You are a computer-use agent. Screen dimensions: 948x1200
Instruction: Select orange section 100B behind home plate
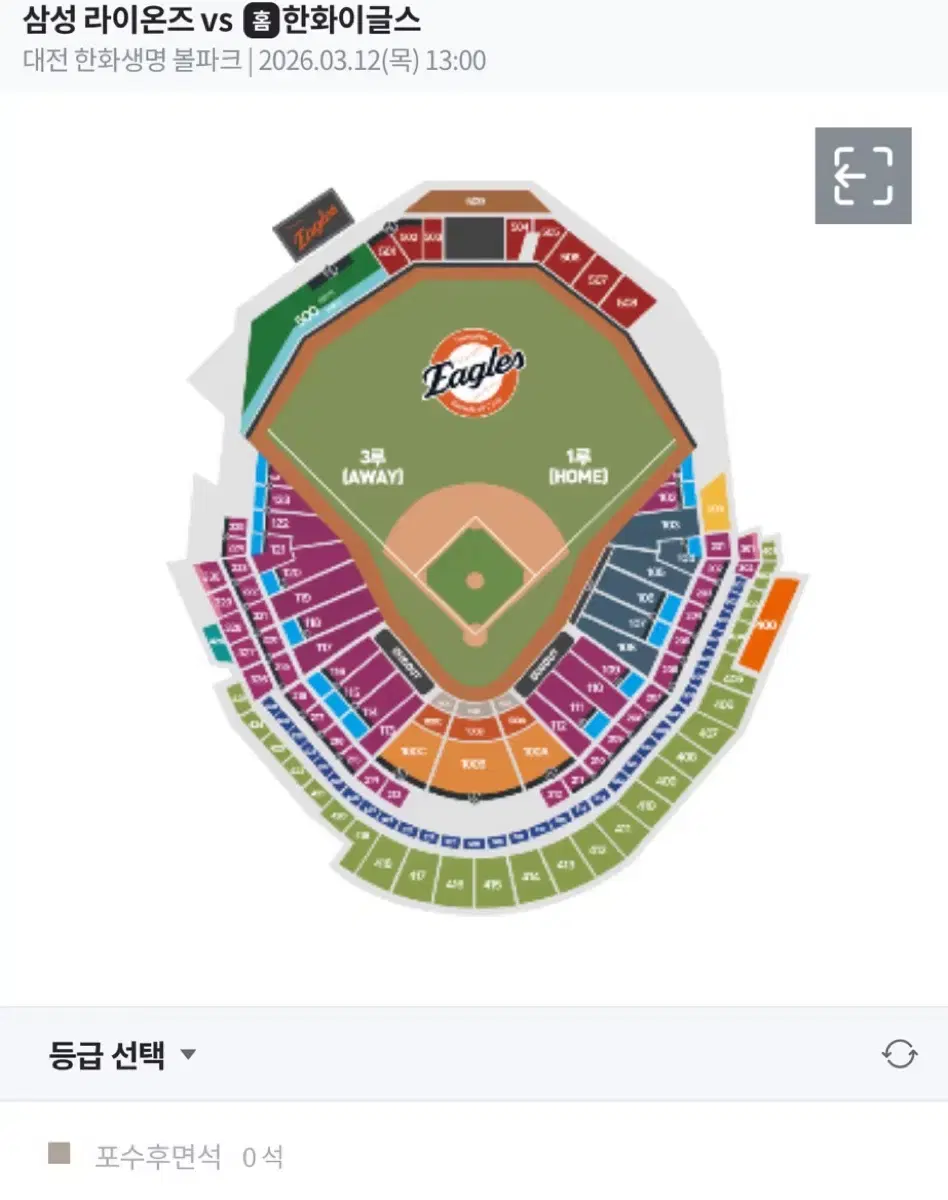(474, 766)
